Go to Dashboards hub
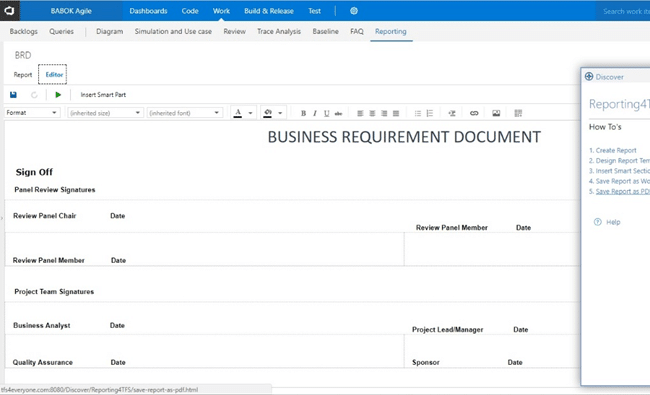This screenshot has height=395, width=650. (148, 11)
